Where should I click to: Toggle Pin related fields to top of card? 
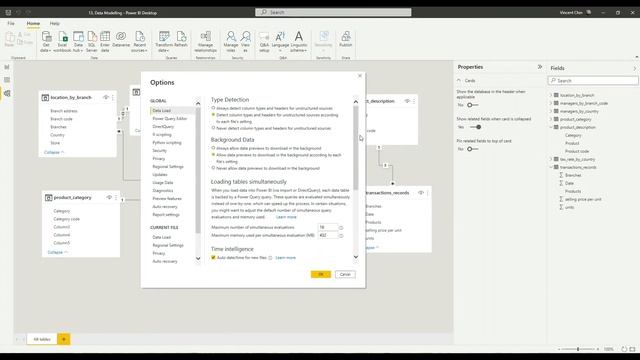click(472, 149)
